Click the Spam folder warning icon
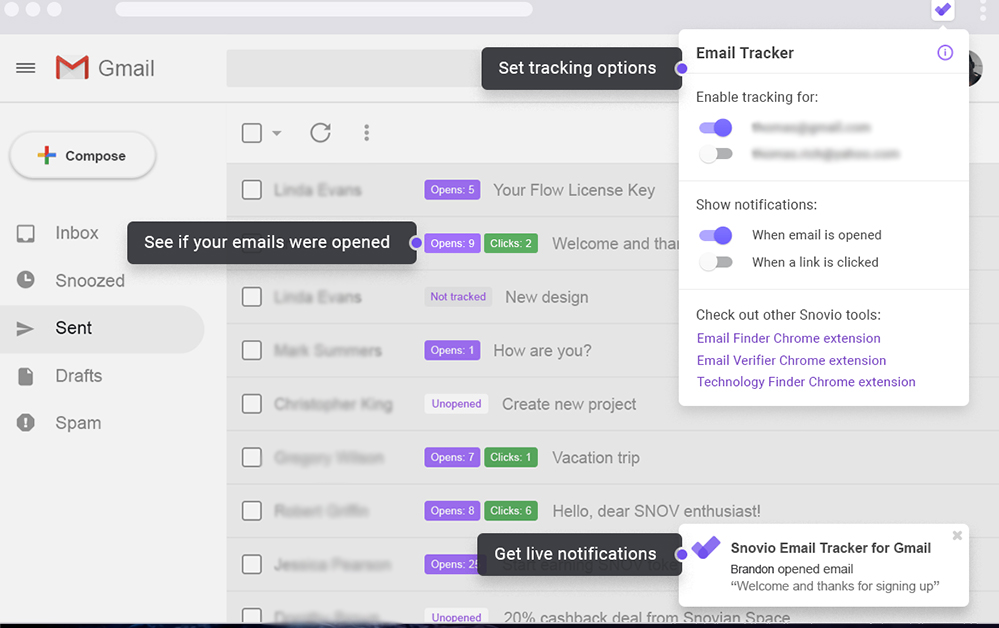This screenshot has width=999, height=628. (x=25, y=422)
